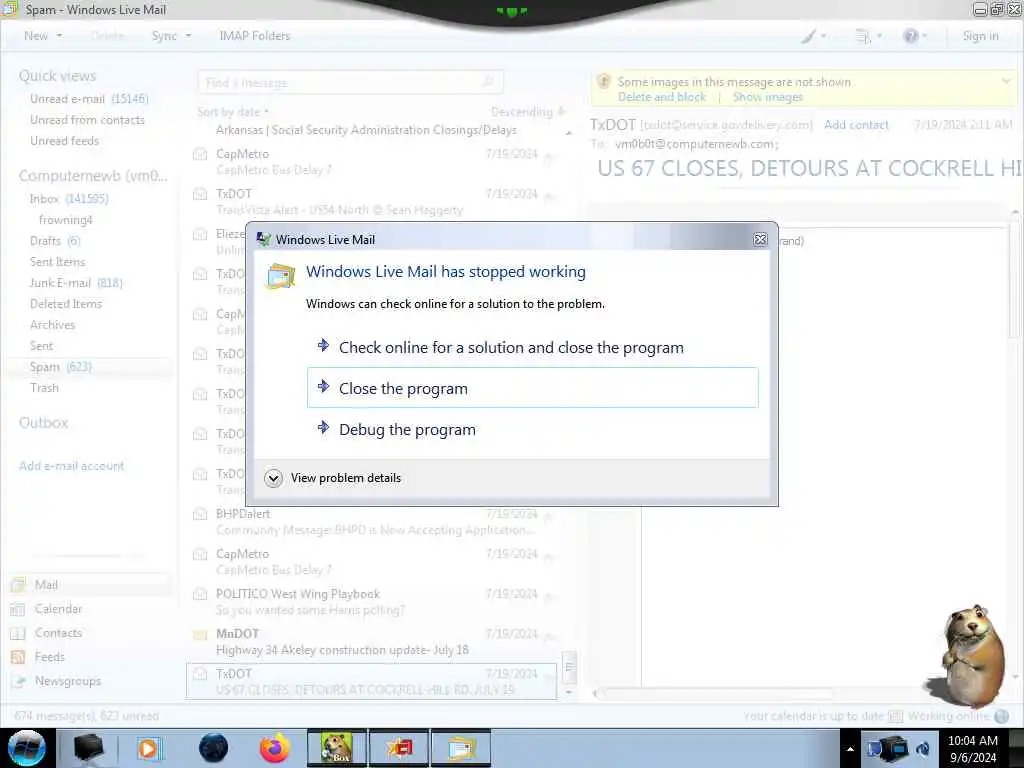Click the search magnifier icon
The image size is (1024, 768).
coord(488,82)
